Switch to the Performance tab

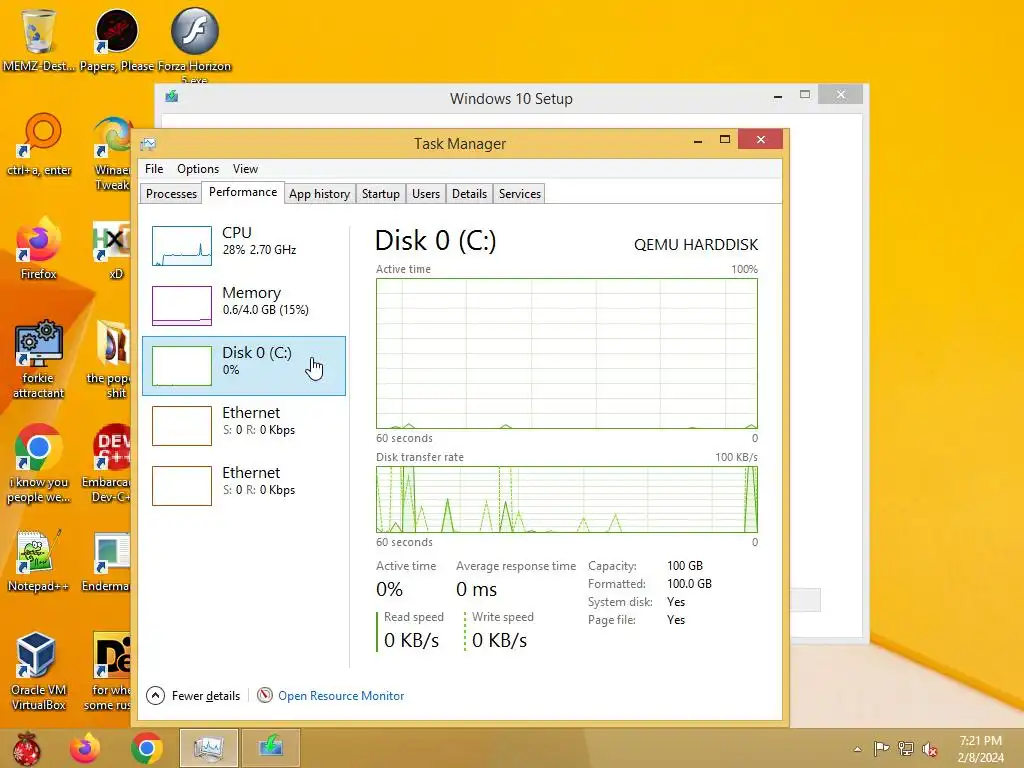tap(243, 192)
